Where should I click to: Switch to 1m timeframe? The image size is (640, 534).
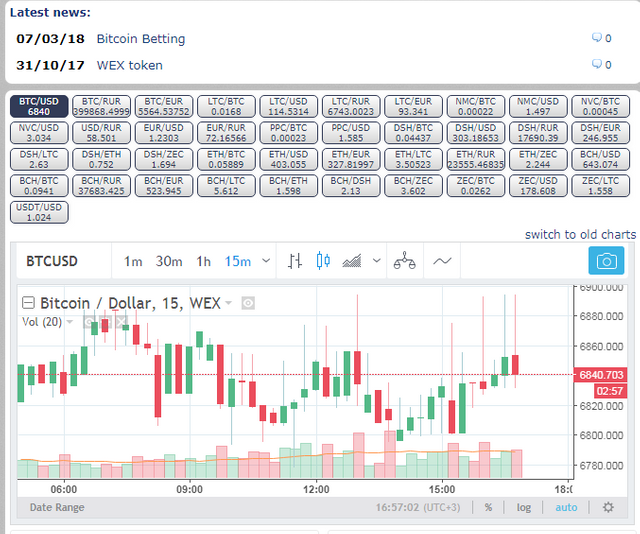(133, 261)
